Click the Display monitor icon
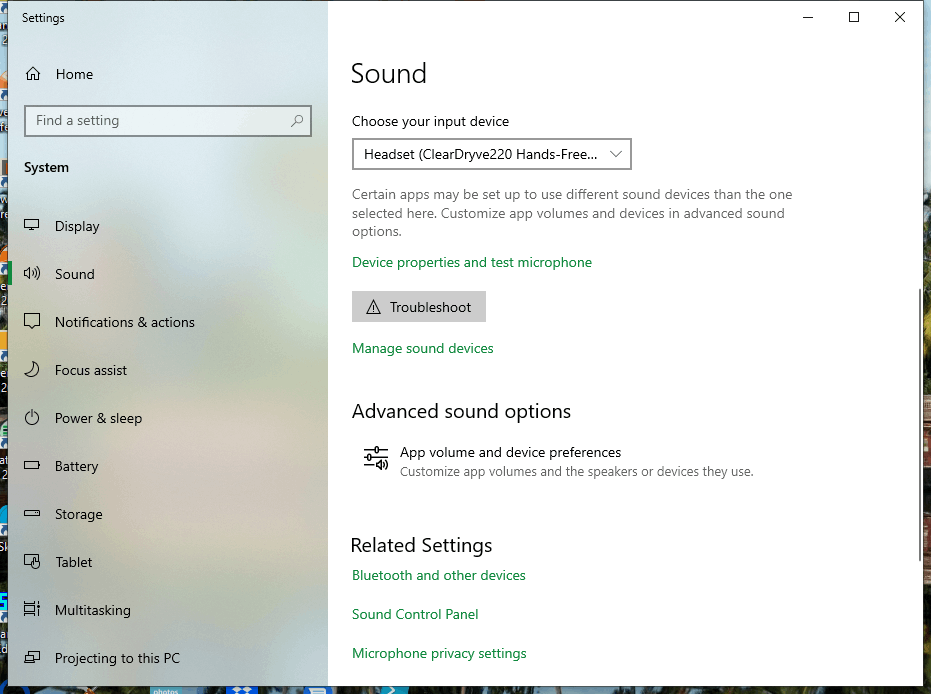The height and width of the screenshot is (694, 931). (x=32, y=226)
